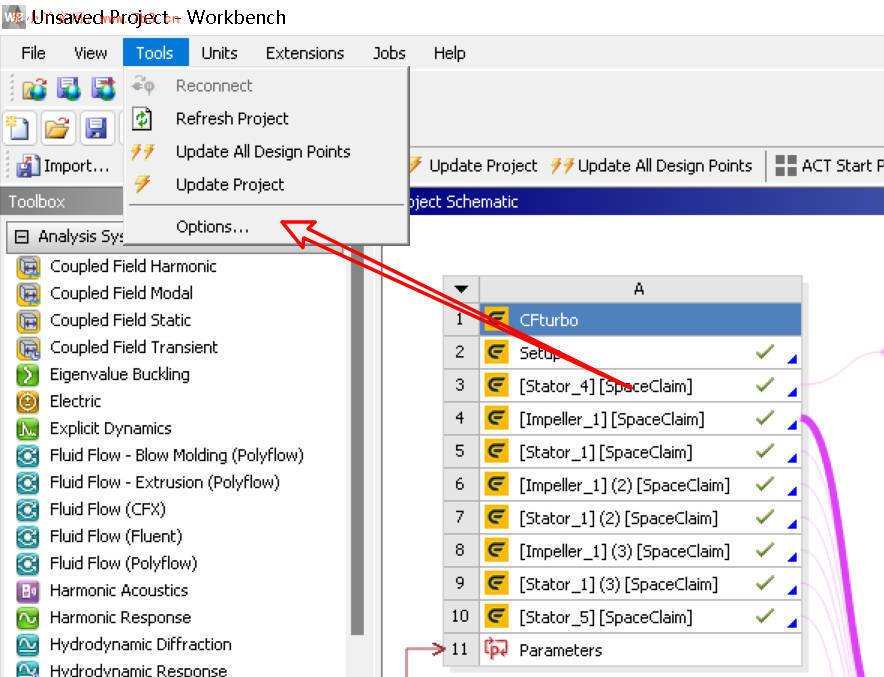Collapse the Analysis Systems group
The height and width of the screenshot is (677, 884).
pos(22,237)
